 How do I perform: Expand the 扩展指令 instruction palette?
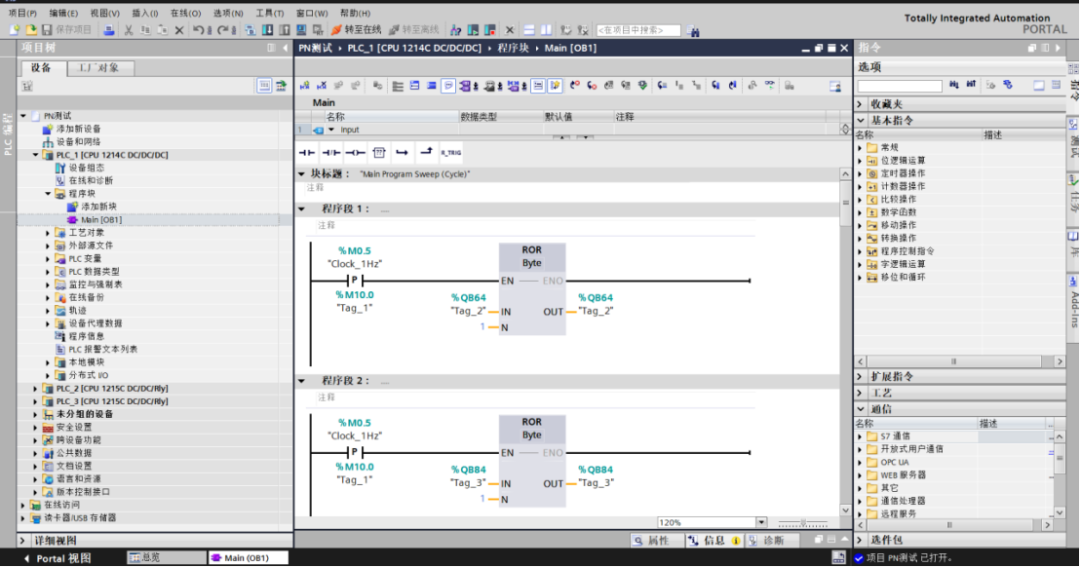[x=860, y=377]
